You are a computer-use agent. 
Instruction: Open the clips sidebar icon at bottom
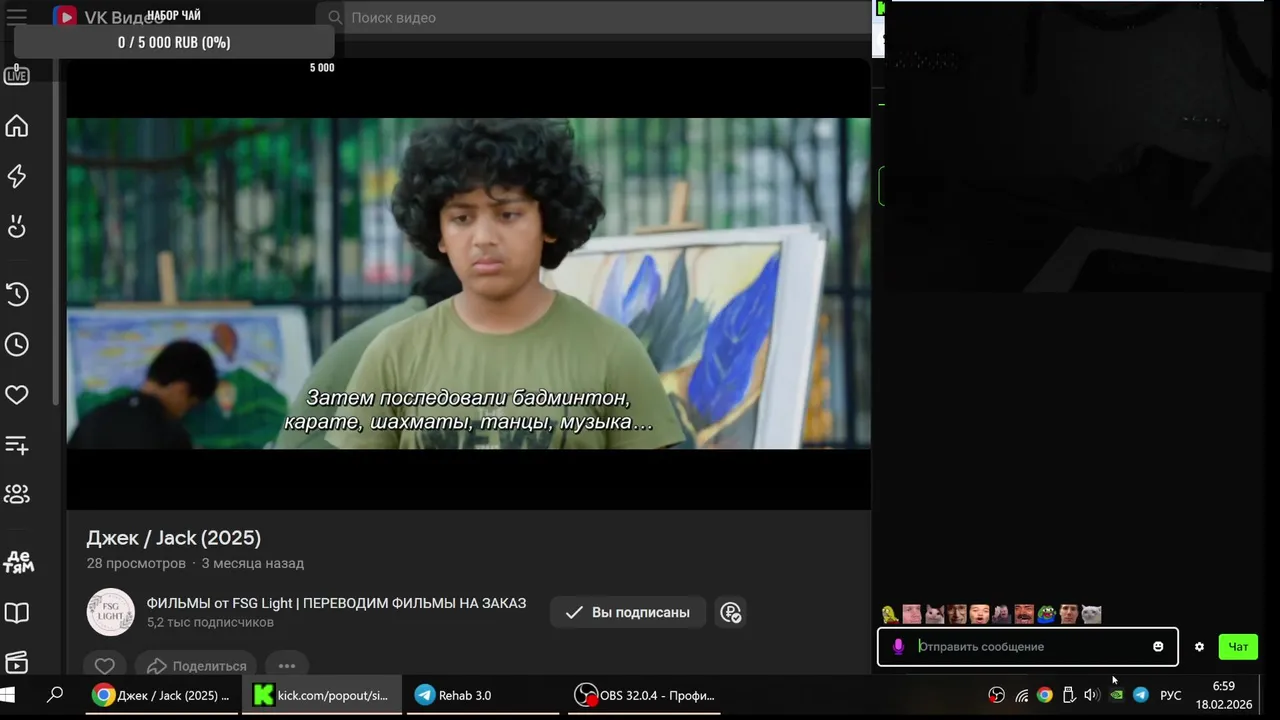click(16, 662)
